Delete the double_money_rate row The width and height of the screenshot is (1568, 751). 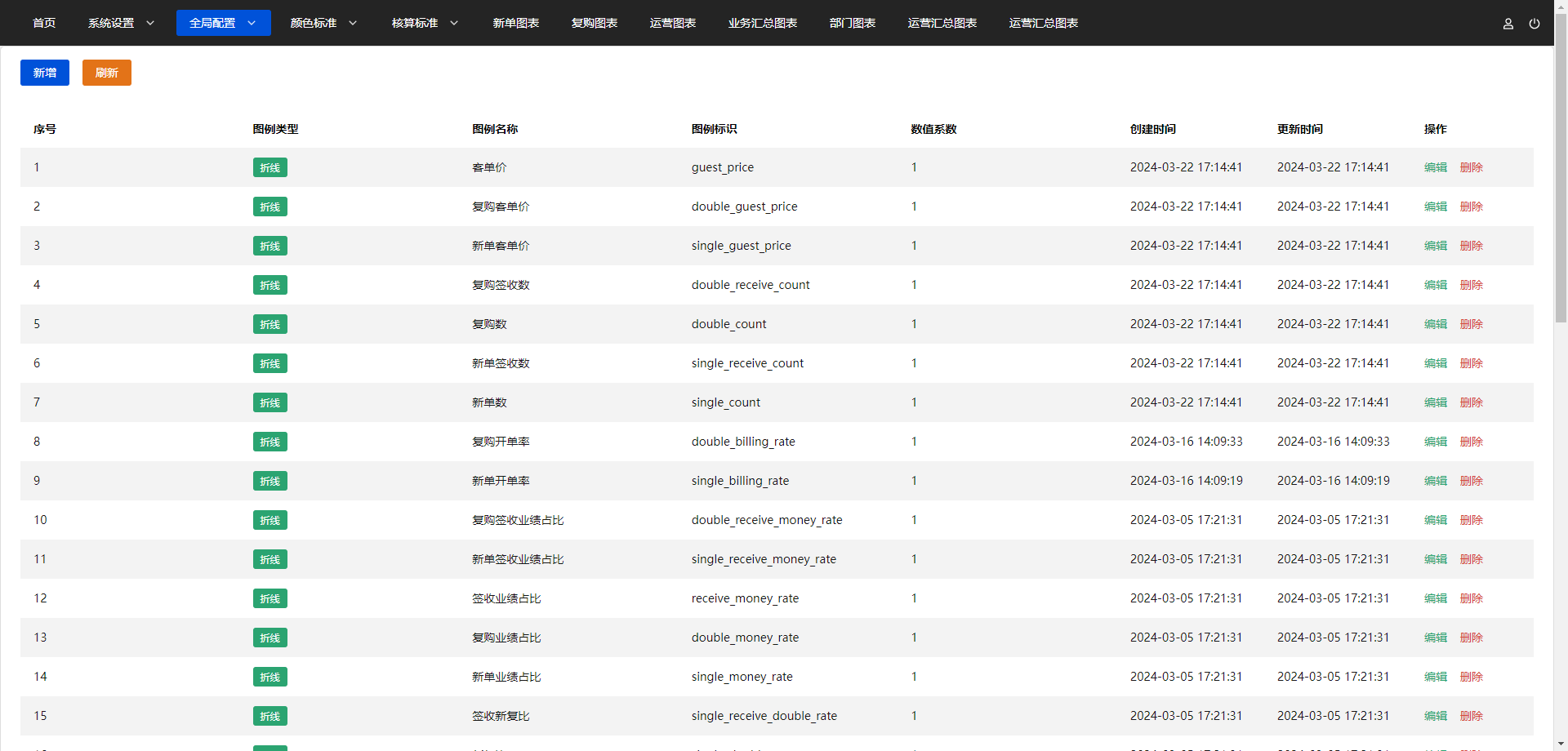pos(1472,638)
